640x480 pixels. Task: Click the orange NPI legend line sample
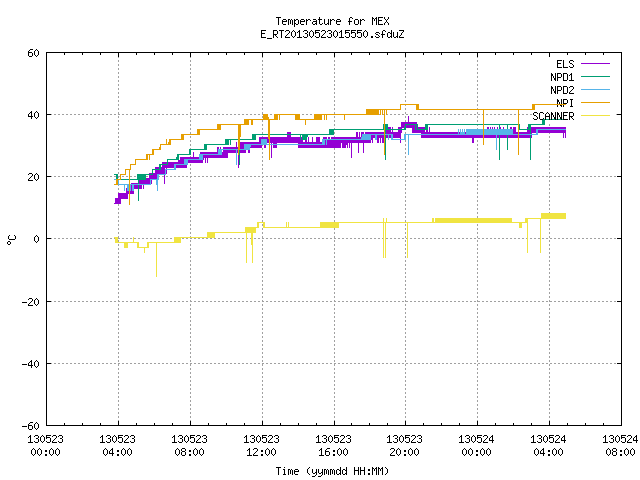pyautogui.click(x=595, y=102)
